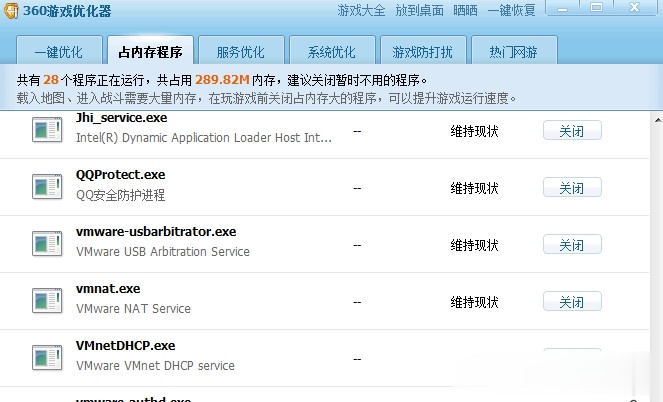Click the vmnat.exe program icon
The height and width of the screenshot is (402, 663).
click(x=47, y=301)
